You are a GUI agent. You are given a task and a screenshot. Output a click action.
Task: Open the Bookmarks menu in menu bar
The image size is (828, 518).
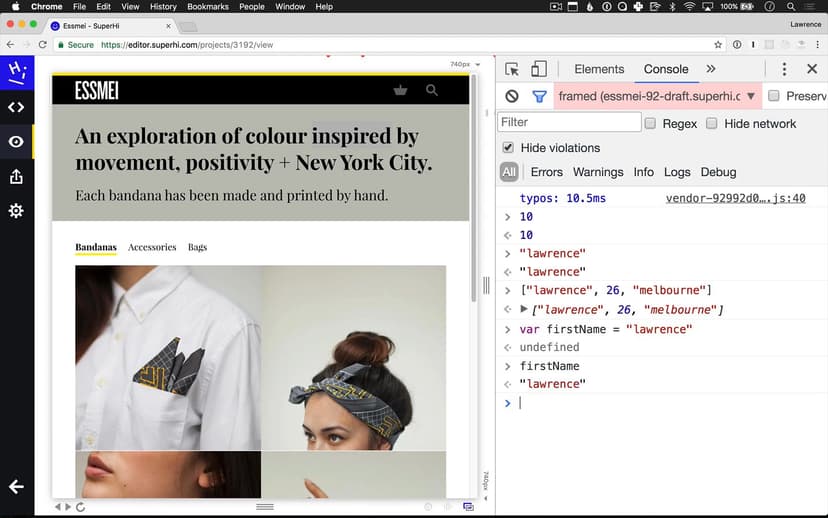(208, 7)
